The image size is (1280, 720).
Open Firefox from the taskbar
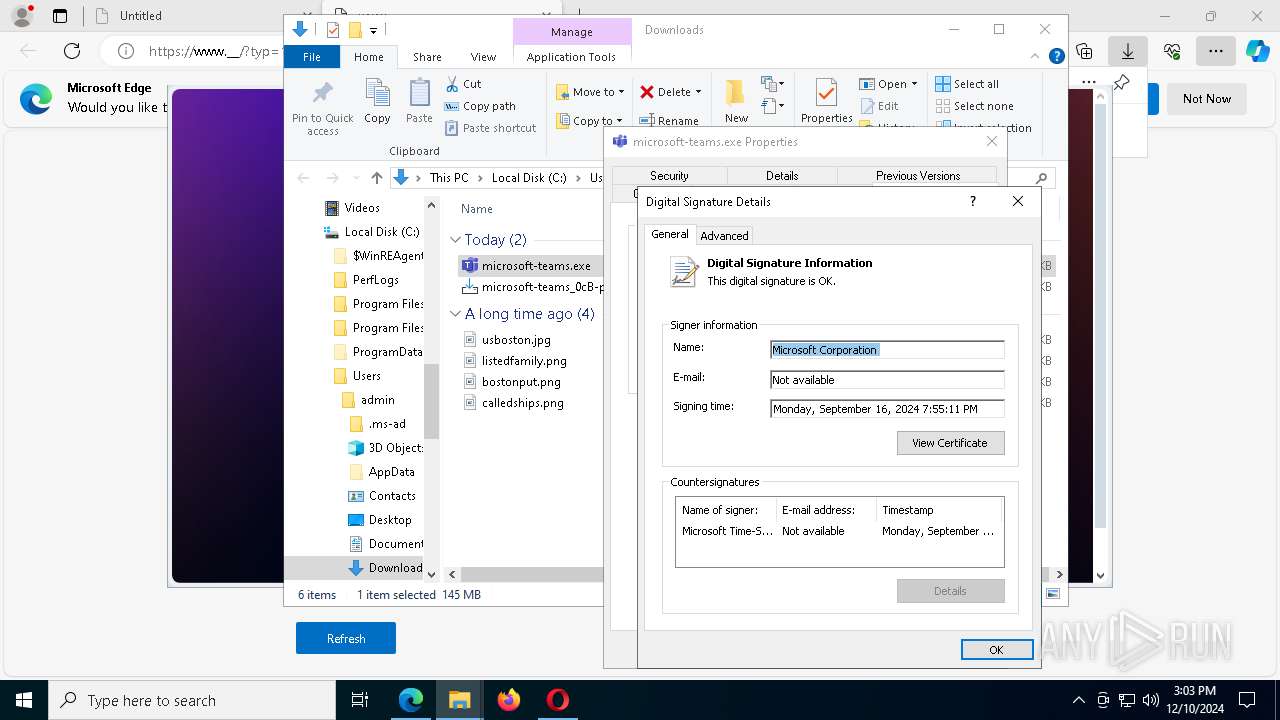[x=509, y=700]
